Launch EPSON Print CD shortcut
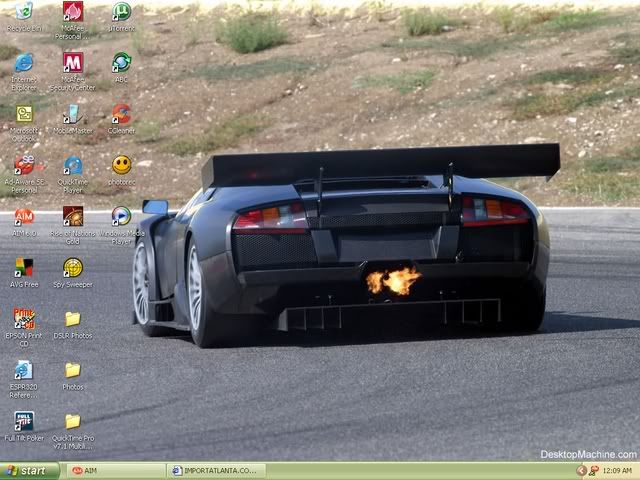640x480 pixels. click(x=24, y=319)
